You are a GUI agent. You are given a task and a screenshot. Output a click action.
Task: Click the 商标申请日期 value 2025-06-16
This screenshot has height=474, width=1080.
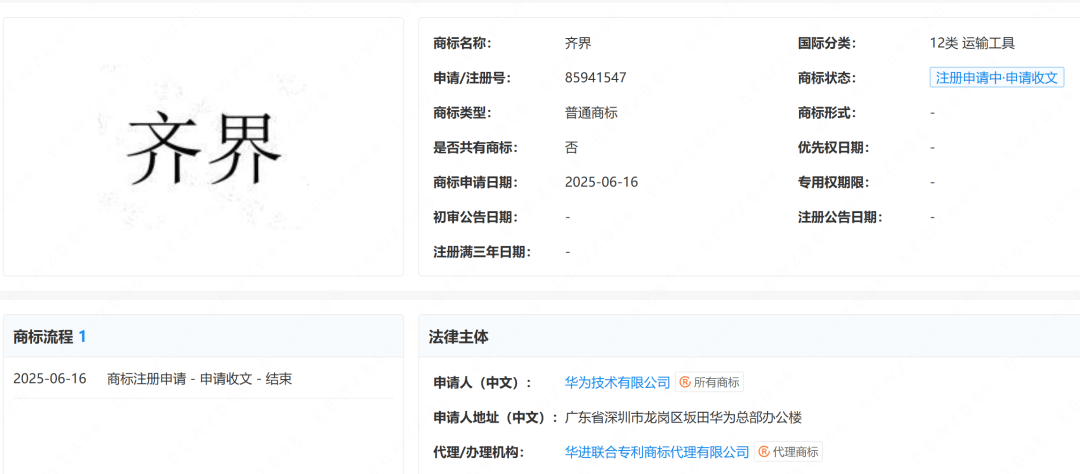(x=601, y=182)
